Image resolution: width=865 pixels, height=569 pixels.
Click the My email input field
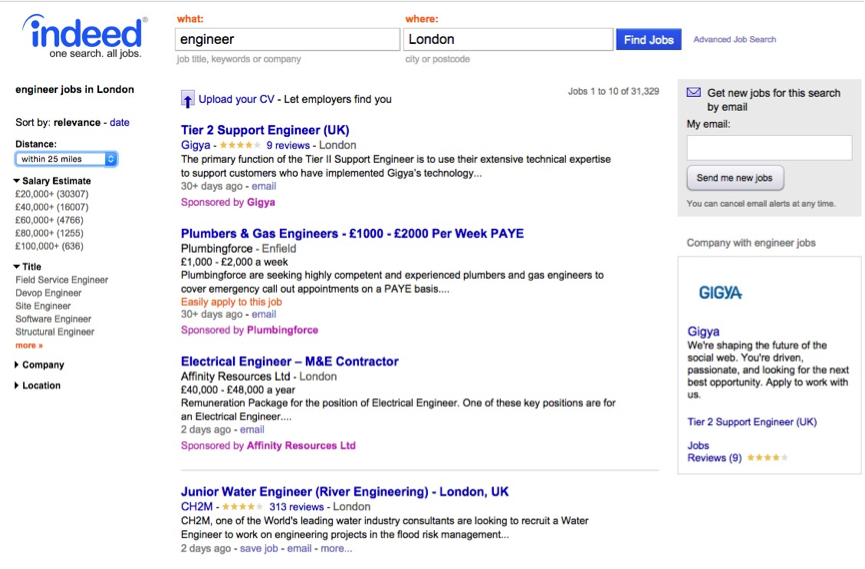(769, 148)
